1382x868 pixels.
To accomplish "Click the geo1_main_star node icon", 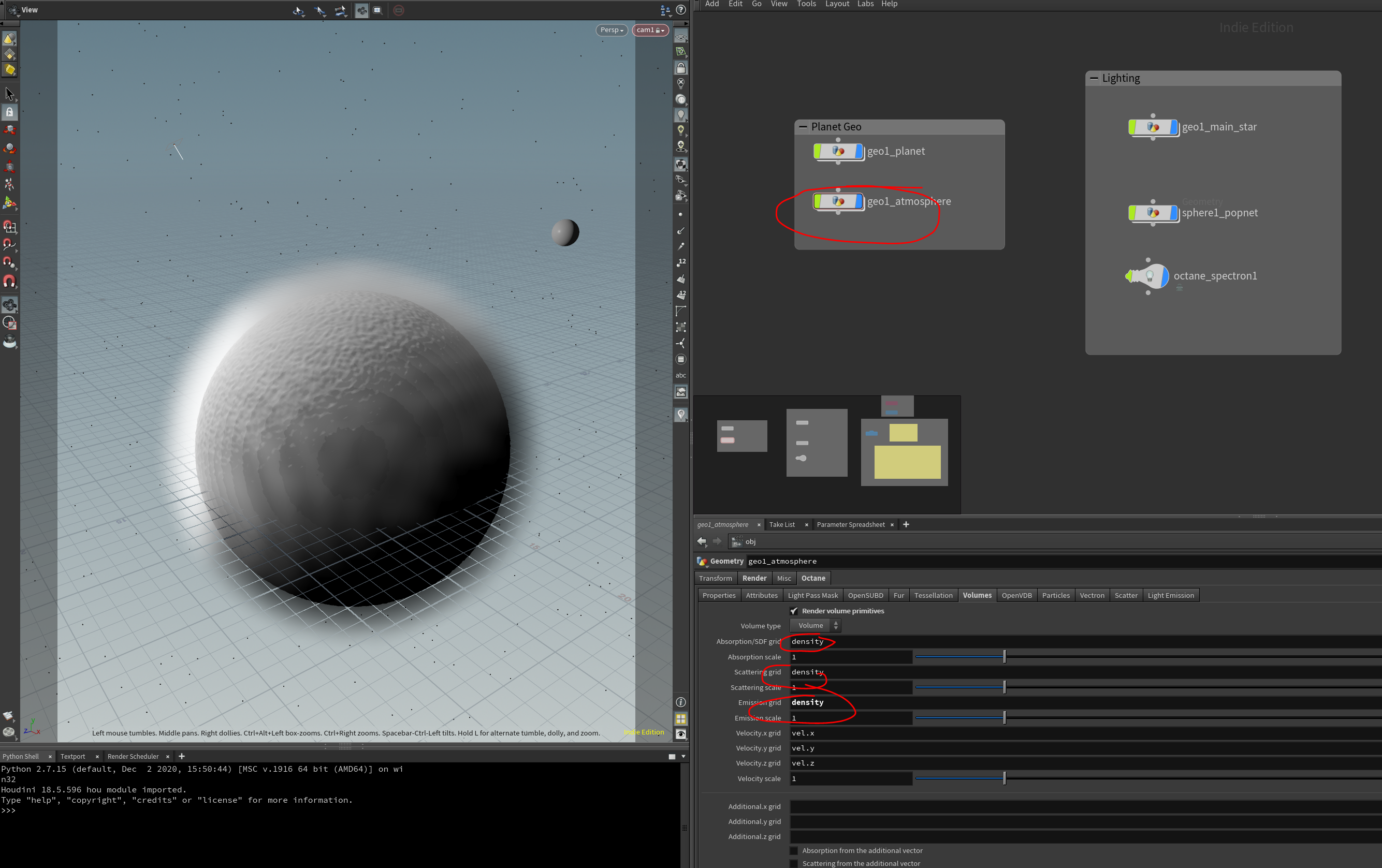I will pyautogui.click(x=1153, y=127).
